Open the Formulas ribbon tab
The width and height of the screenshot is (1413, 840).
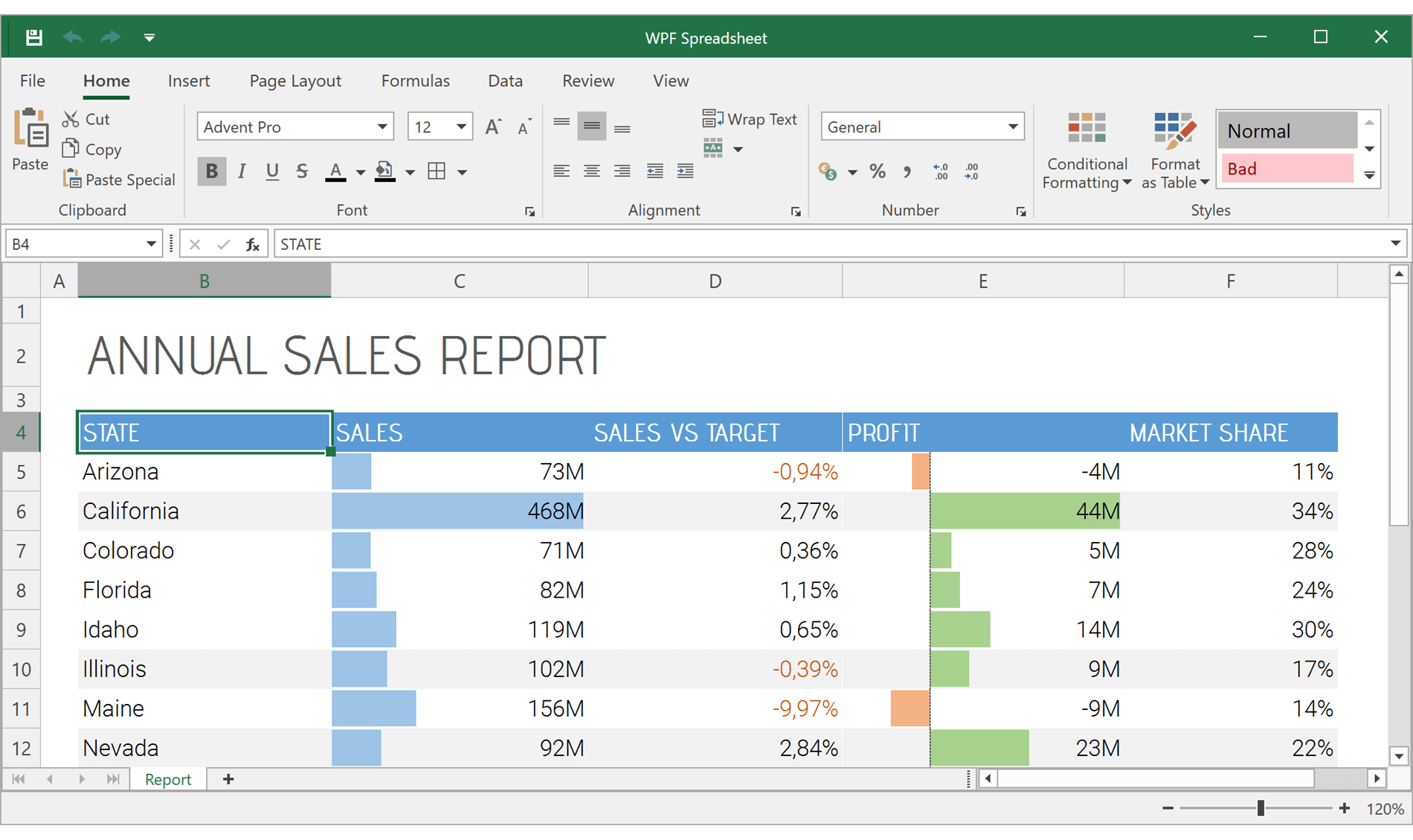pyautogui.click(x=415, y=80)
